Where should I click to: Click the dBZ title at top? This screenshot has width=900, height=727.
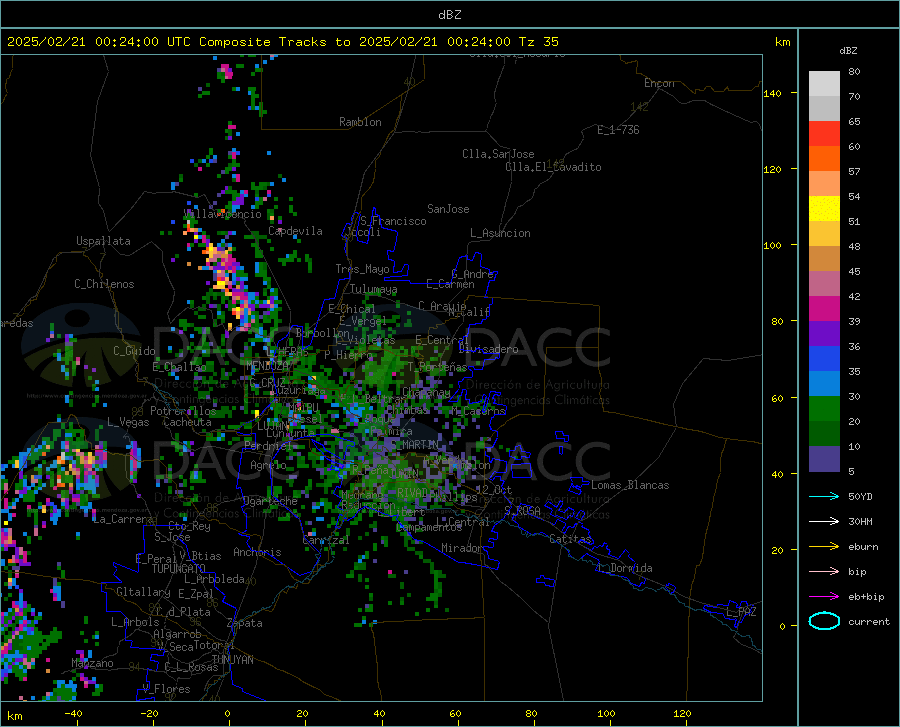(x=449, y=15)
